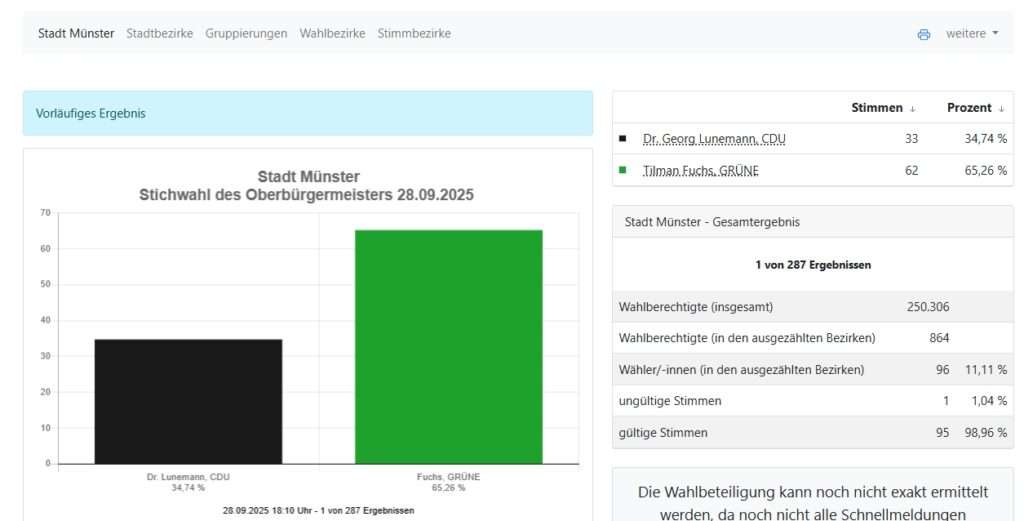Select the Stadt Münster tab
The height and width of the screenshot is (521, 1024).
tap(76, 33)
